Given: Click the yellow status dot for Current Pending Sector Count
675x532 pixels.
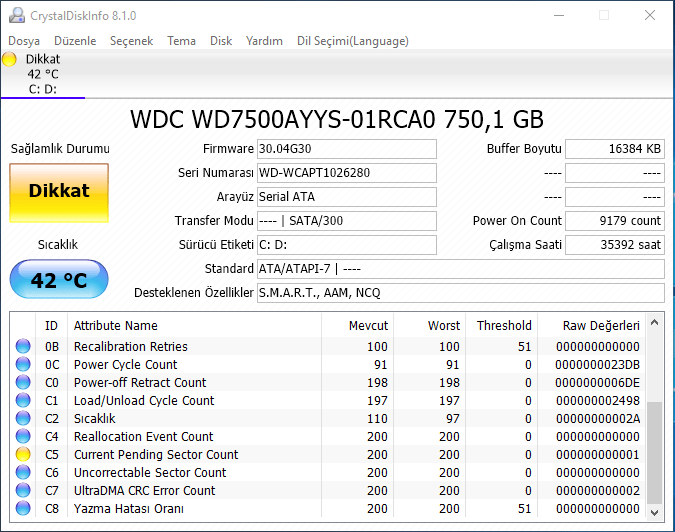Looking at the screenshot, I should pyautogui.click(x=23, y=455).
